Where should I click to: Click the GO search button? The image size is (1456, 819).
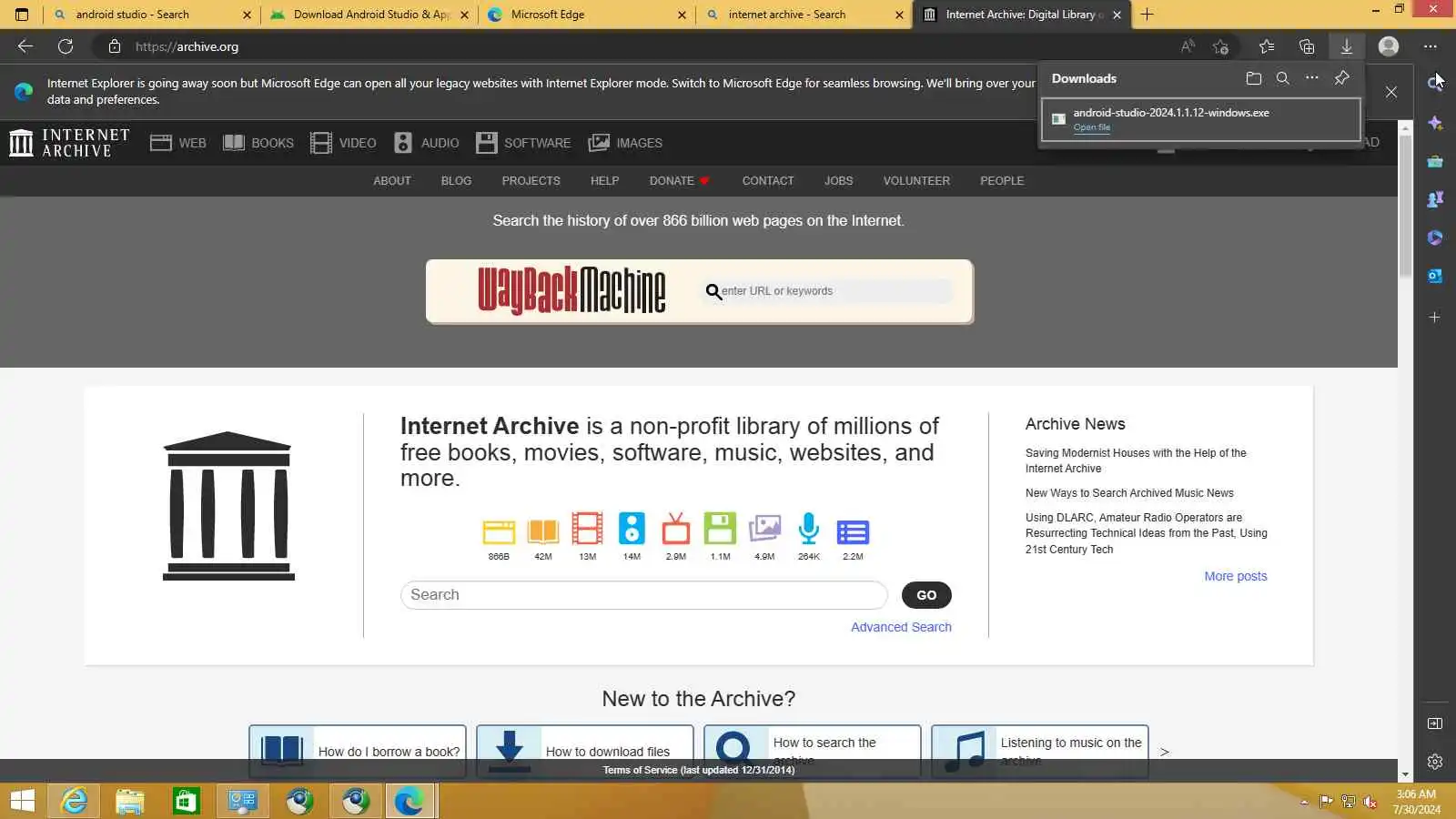pos(926,595)
